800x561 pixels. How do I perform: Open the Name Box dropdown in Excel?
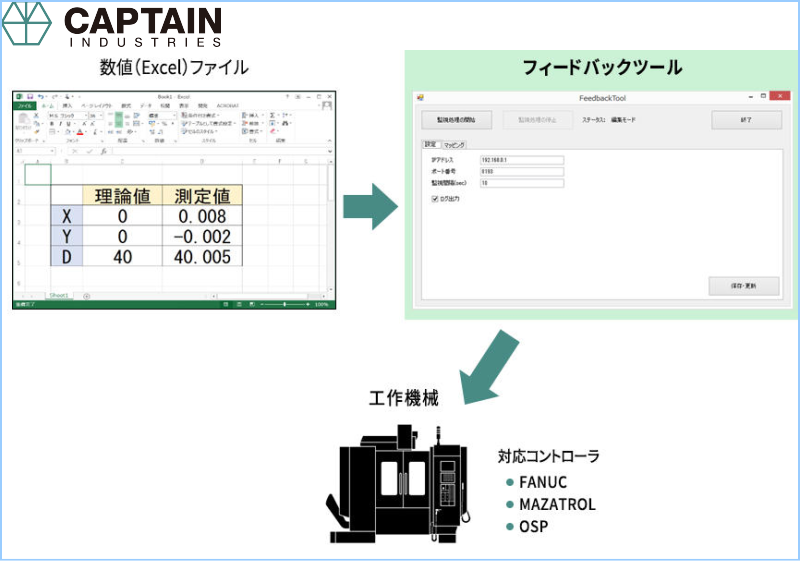(52, 151)
